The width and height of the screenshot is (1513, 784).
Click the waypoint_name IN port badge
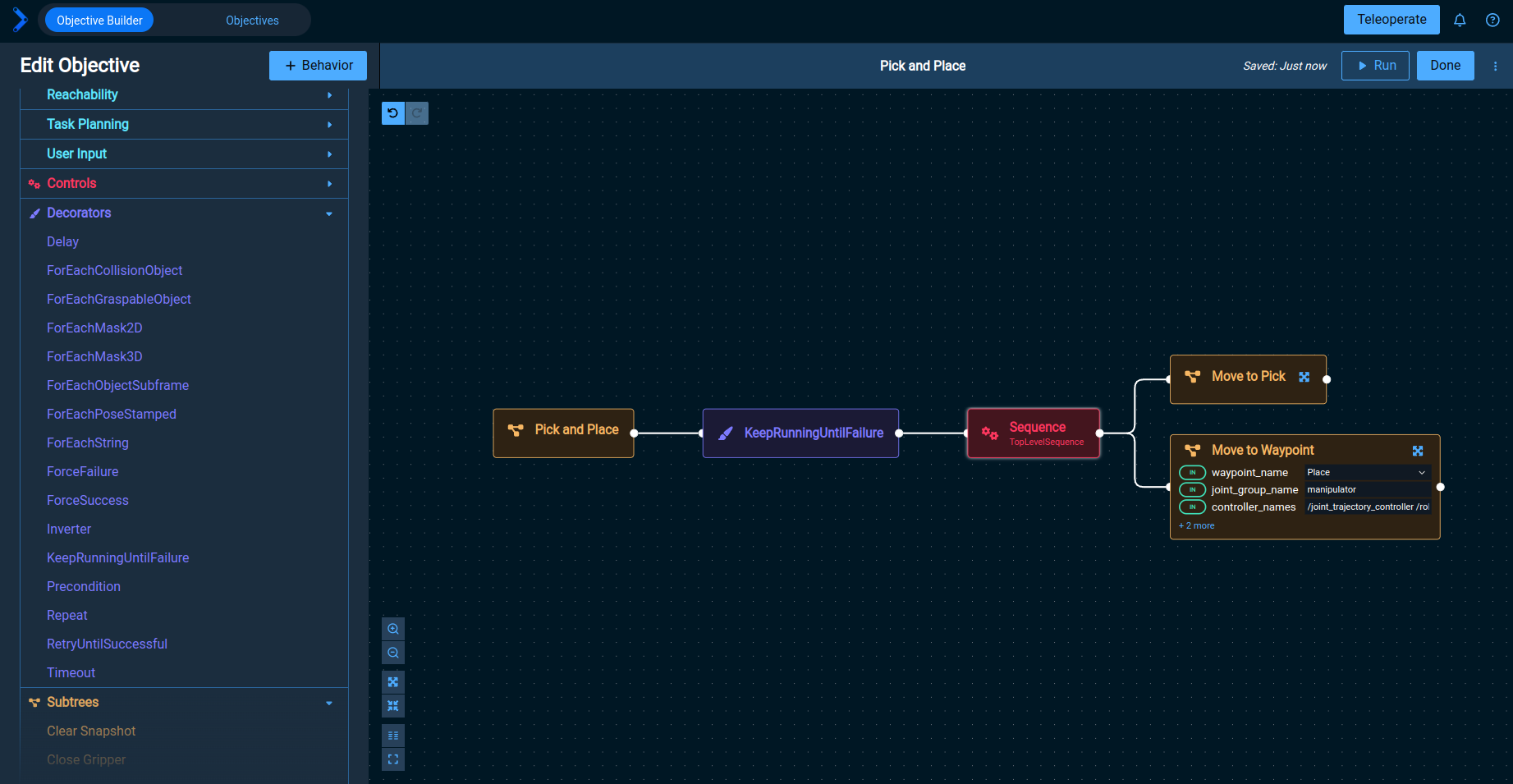tap(1192, 472)
